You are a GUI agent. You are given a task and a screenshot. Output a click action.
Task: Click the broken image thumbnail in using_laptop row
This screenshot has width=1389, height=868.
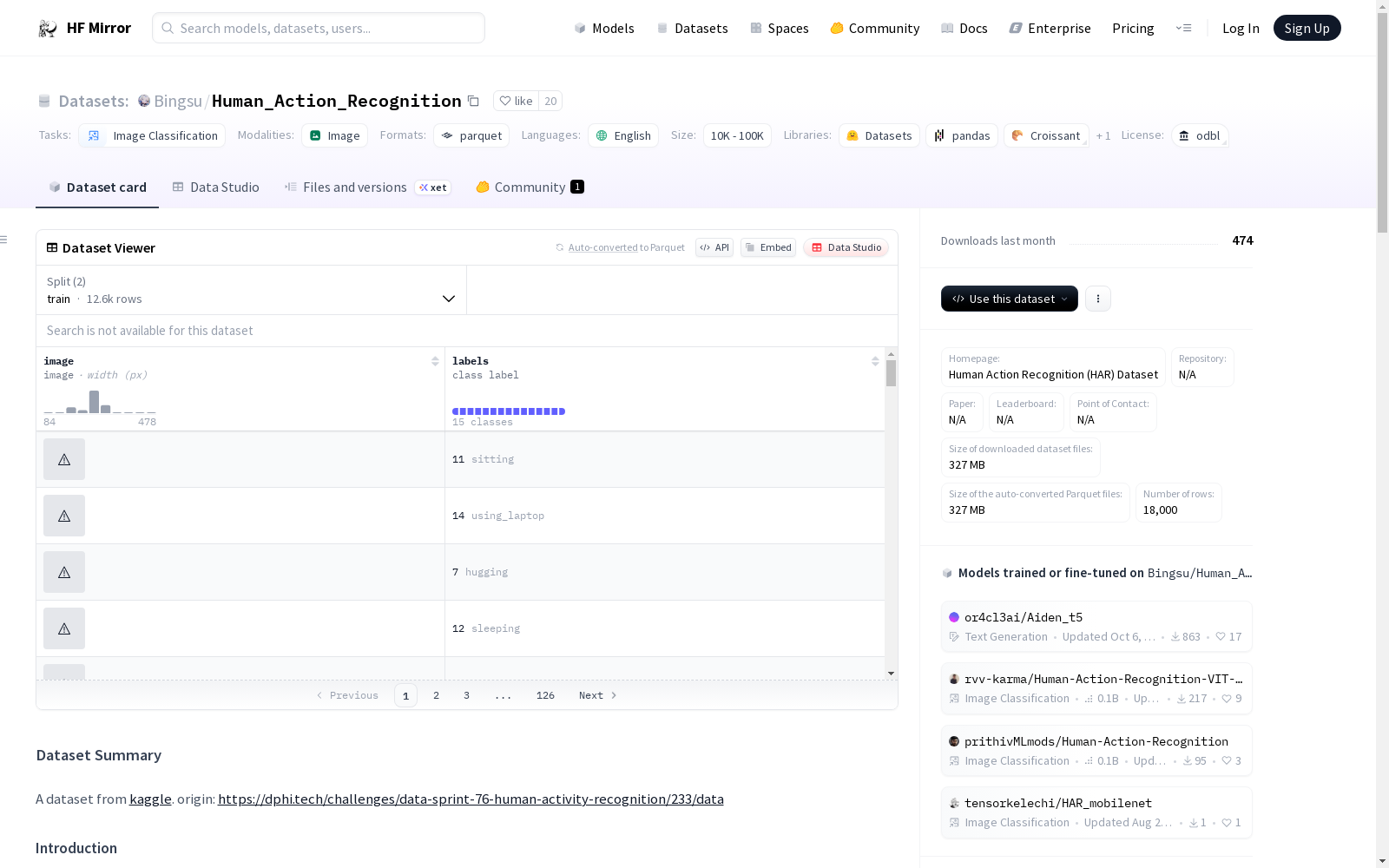64,516
